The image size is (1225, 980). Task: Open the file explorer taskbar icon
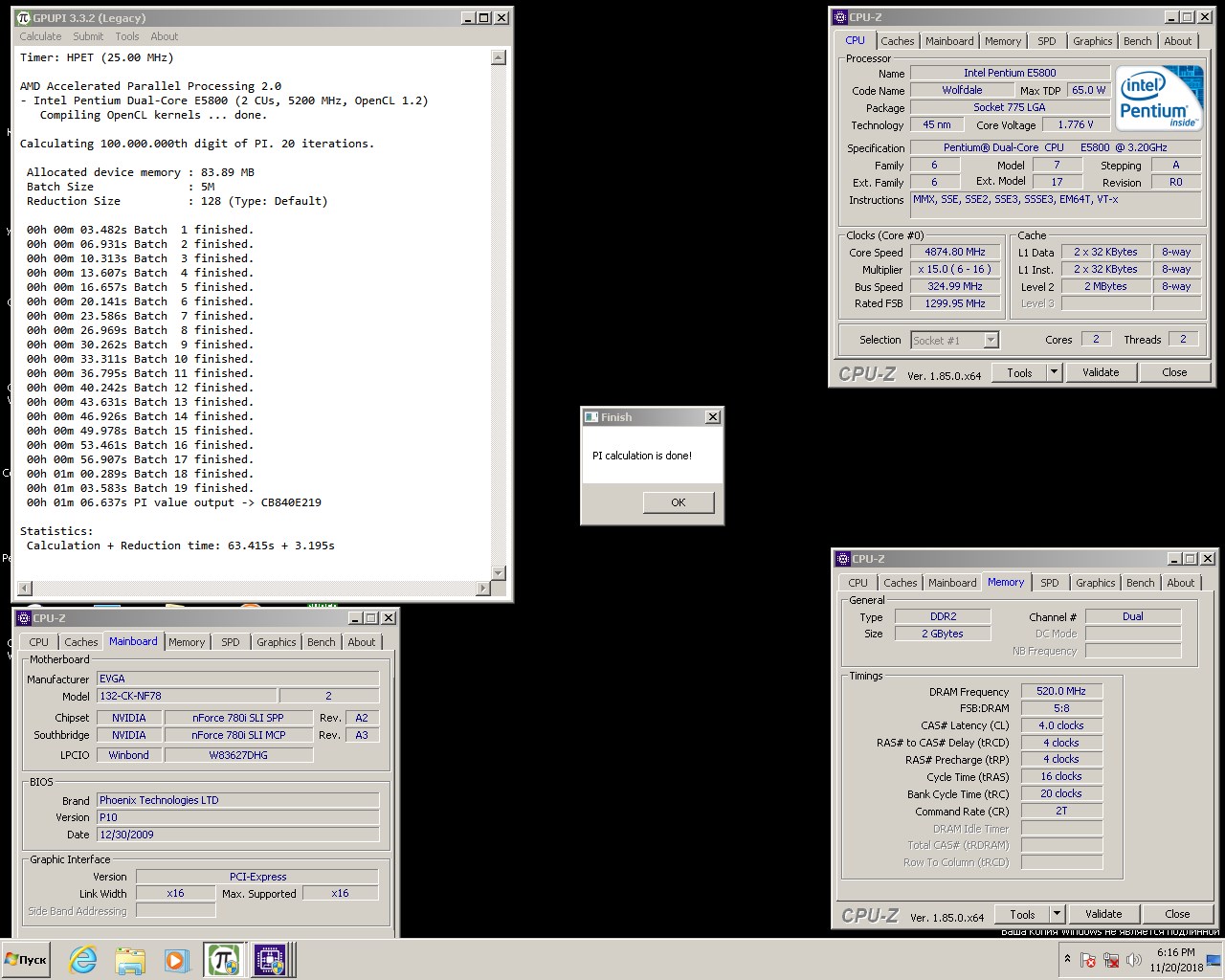129,959
